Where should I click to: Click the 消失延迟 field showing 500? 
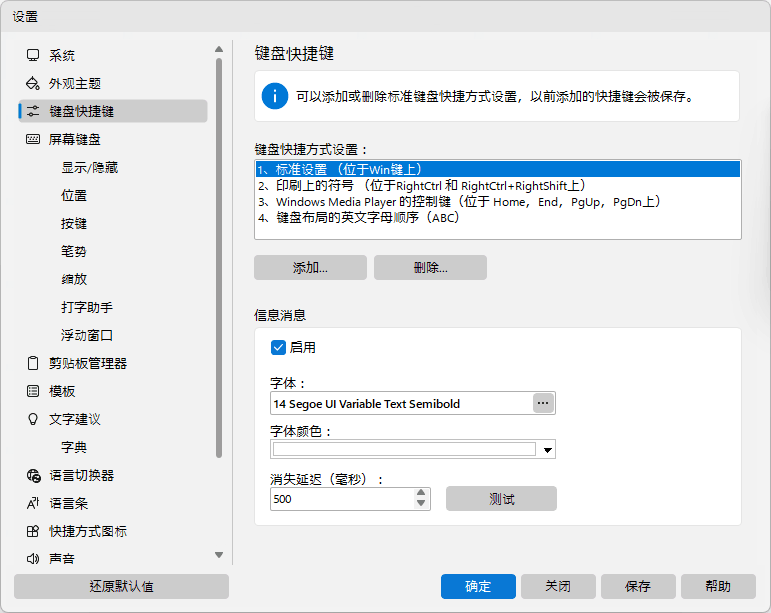(343, 499)
